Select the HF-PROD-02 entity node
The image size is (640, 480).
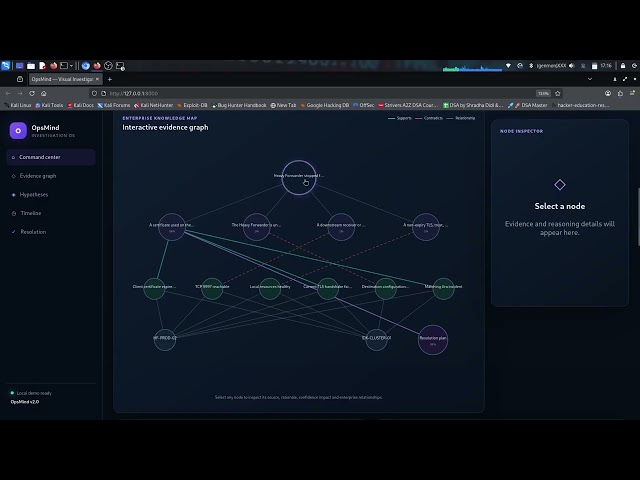(165, 340)
